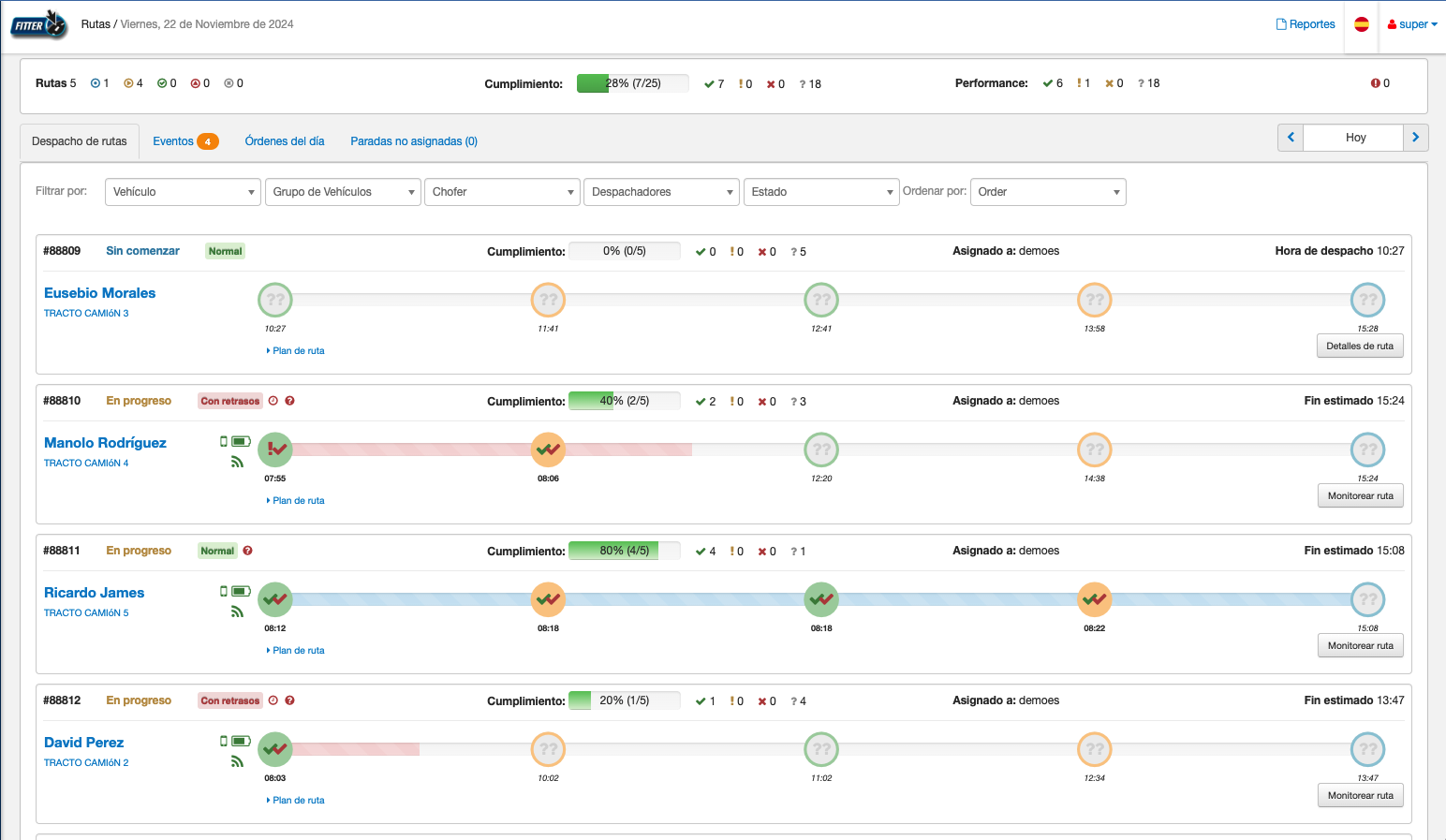Open the Órdenes del día tab
The height and width of the screenshot is (840, 1446).
[285, 141]
